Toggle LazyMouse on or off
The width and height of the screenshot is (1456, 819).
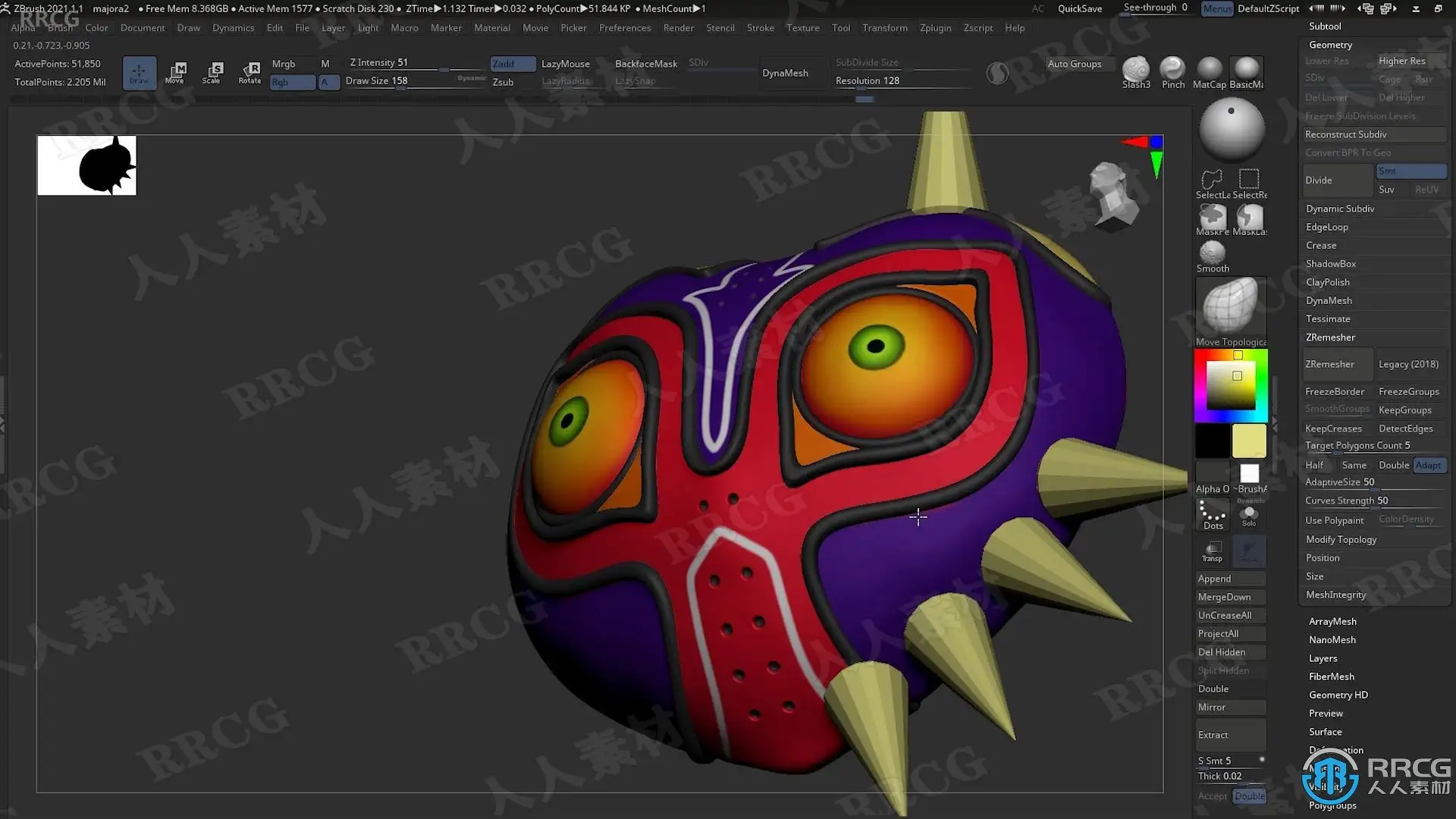point(566,64)
